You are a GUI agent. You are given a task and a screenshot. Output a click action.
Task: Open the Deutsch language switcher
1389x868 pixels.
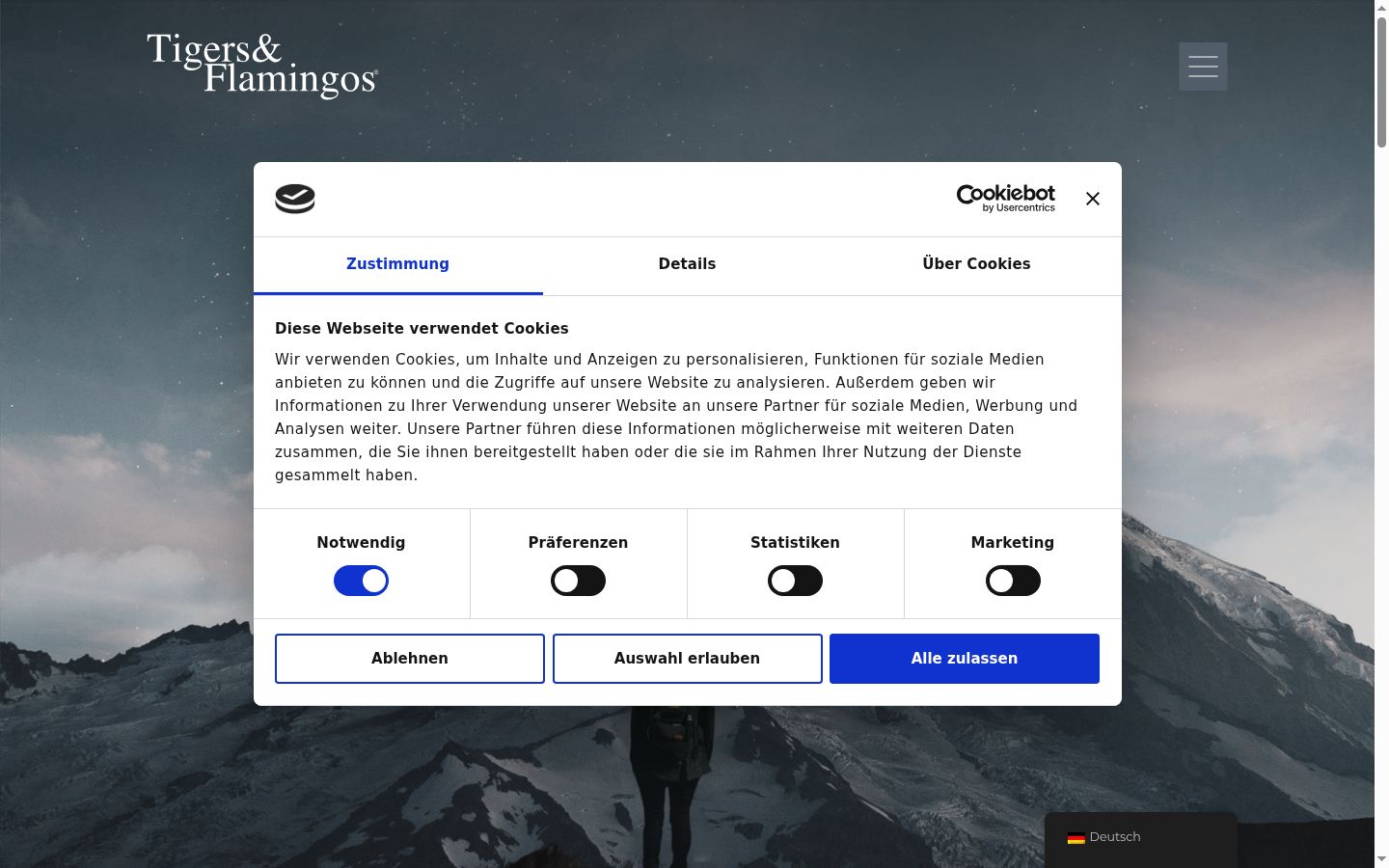click(x=1141, y=837)
